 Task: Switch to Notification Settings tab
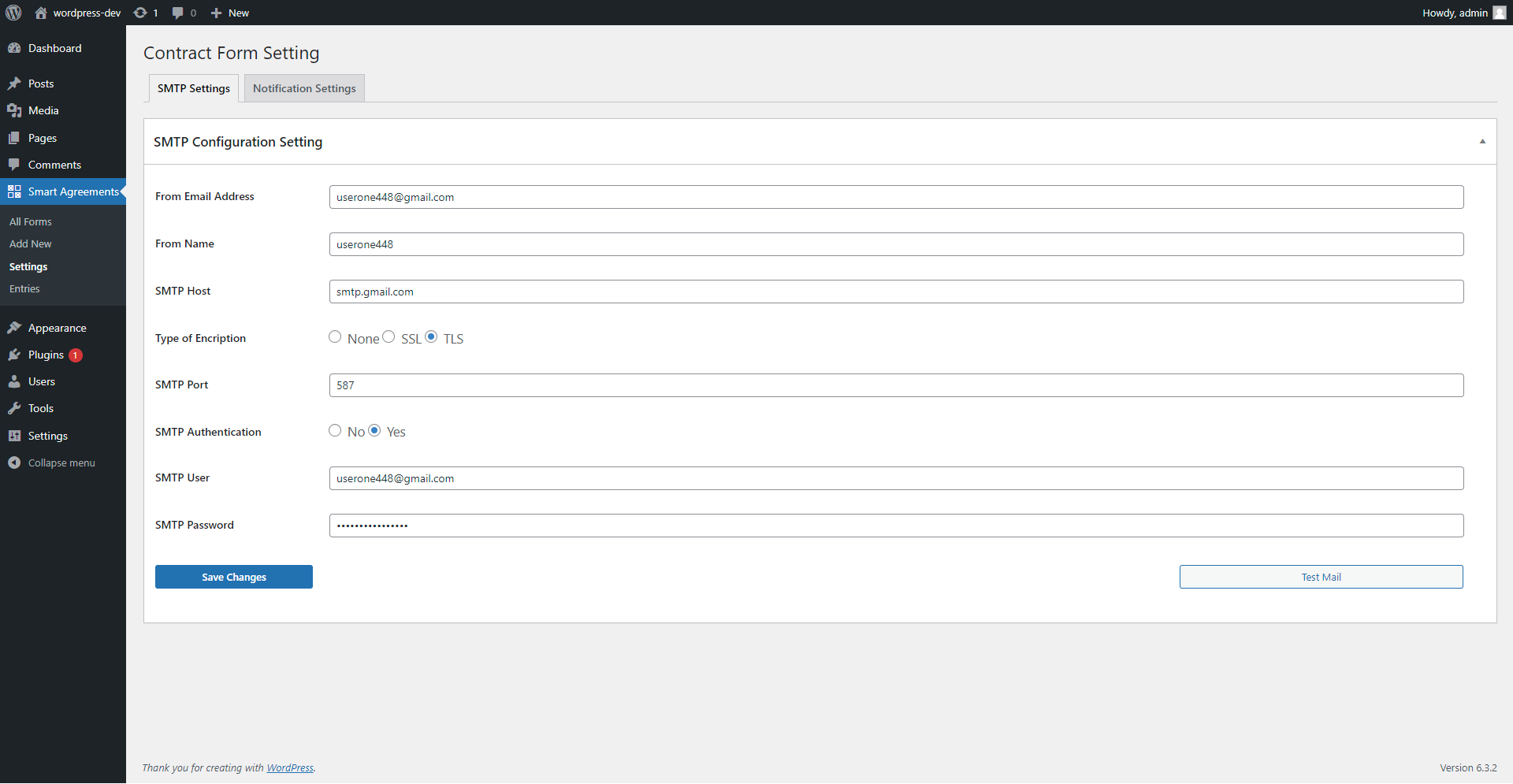[304, 88]
